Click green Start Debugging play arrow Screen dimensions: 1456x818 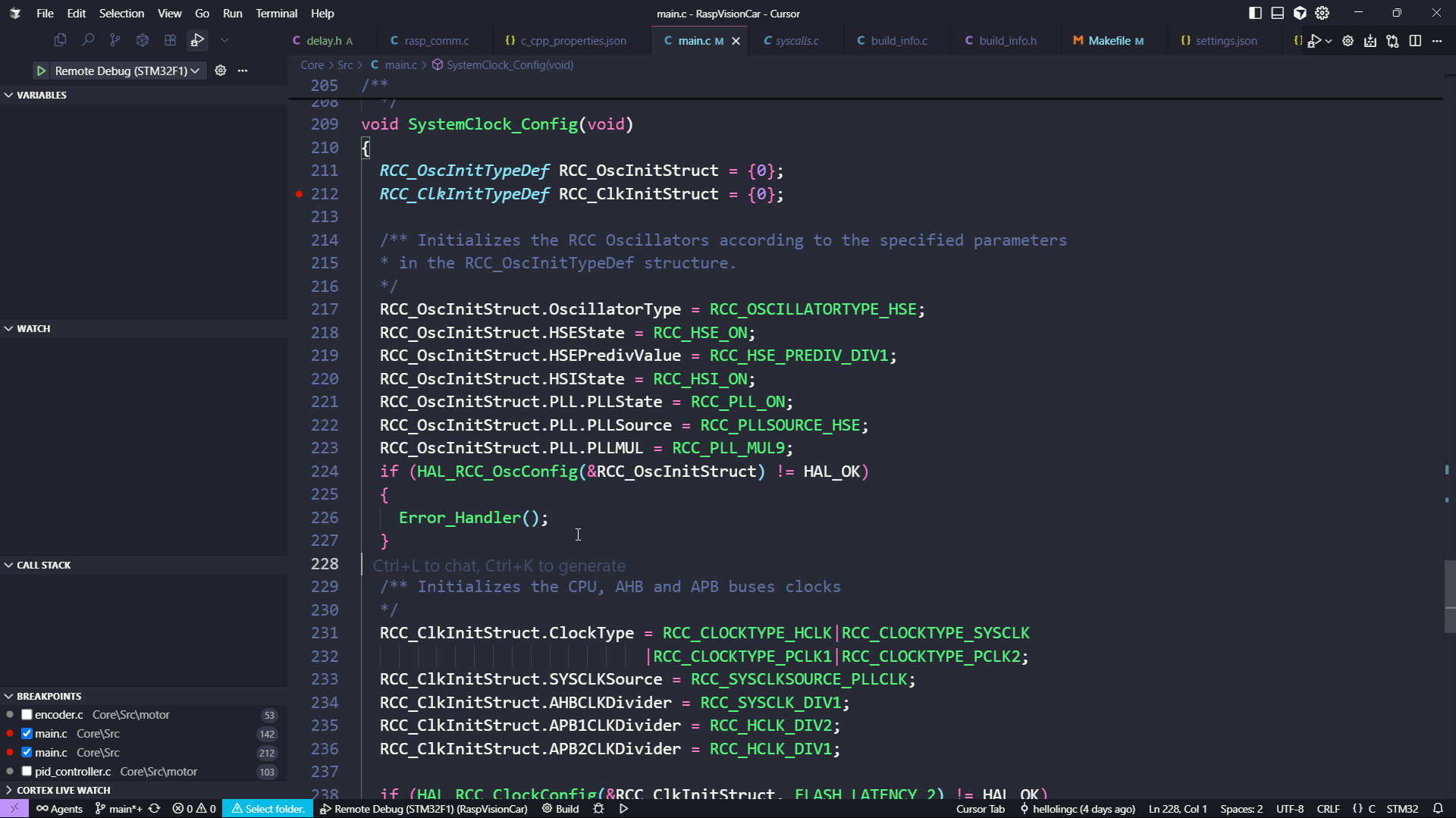(41, 71)
